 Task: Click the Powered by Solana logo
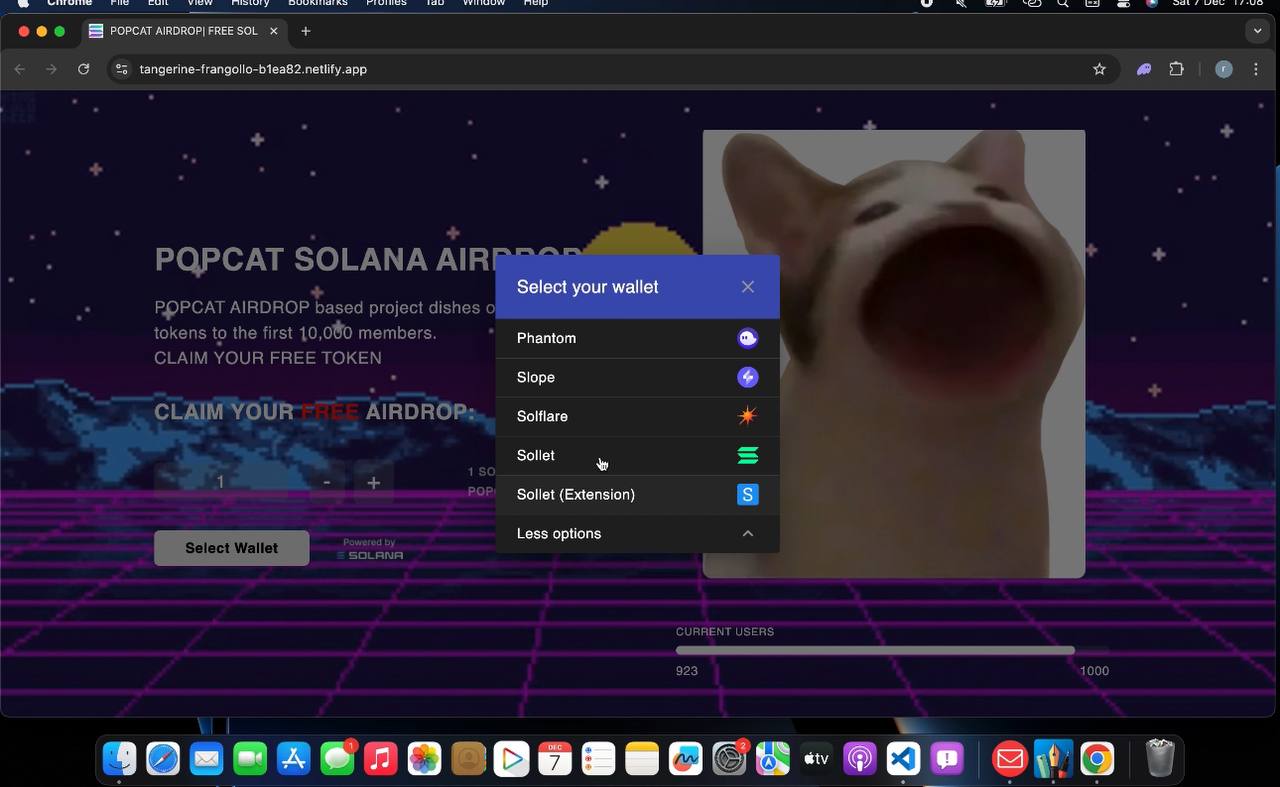370,549
